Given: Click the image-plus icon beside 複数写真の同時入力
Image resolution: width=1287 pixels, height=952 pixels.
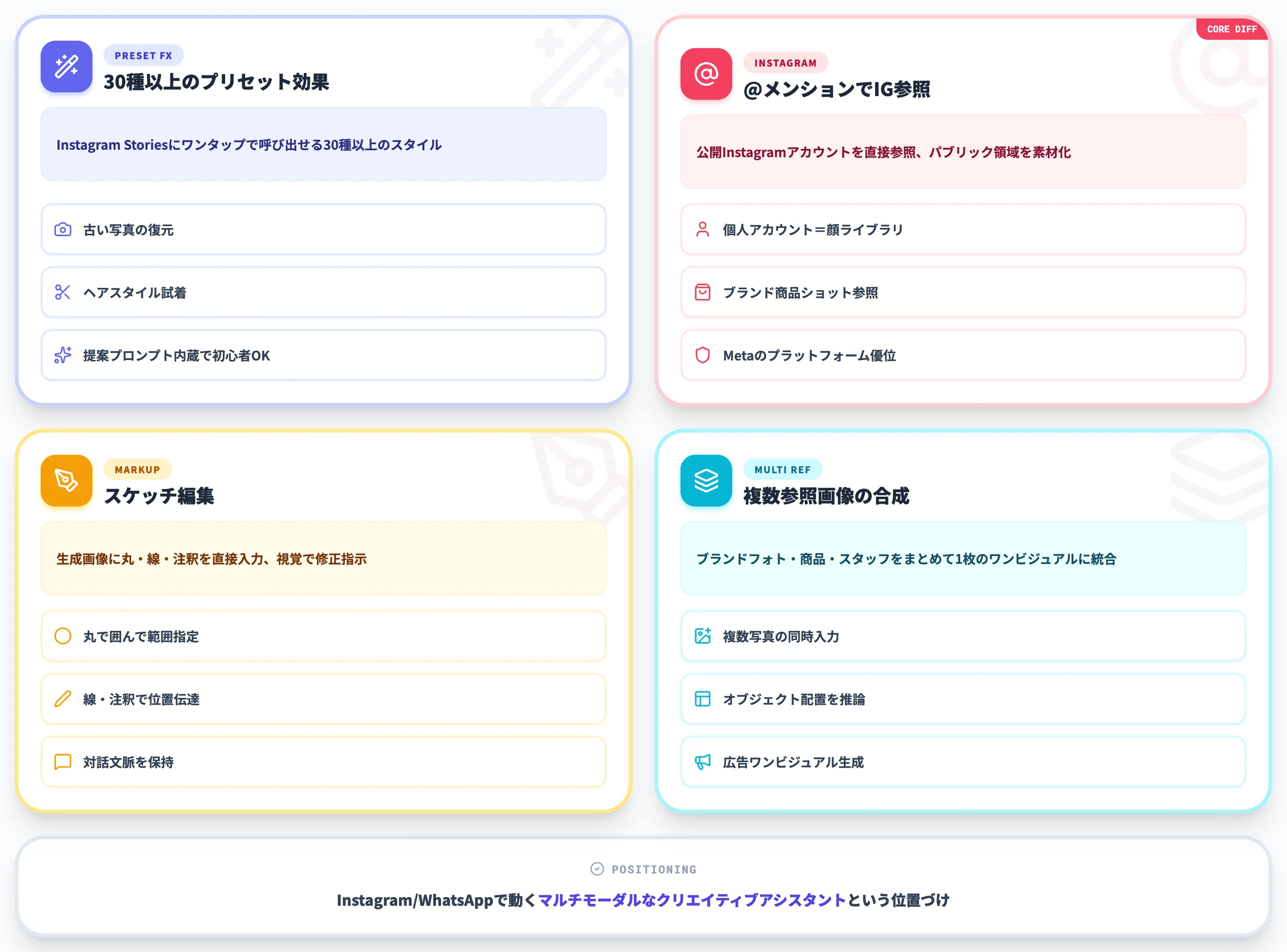Looking at the screenshot, I should [x=703, y=636].
